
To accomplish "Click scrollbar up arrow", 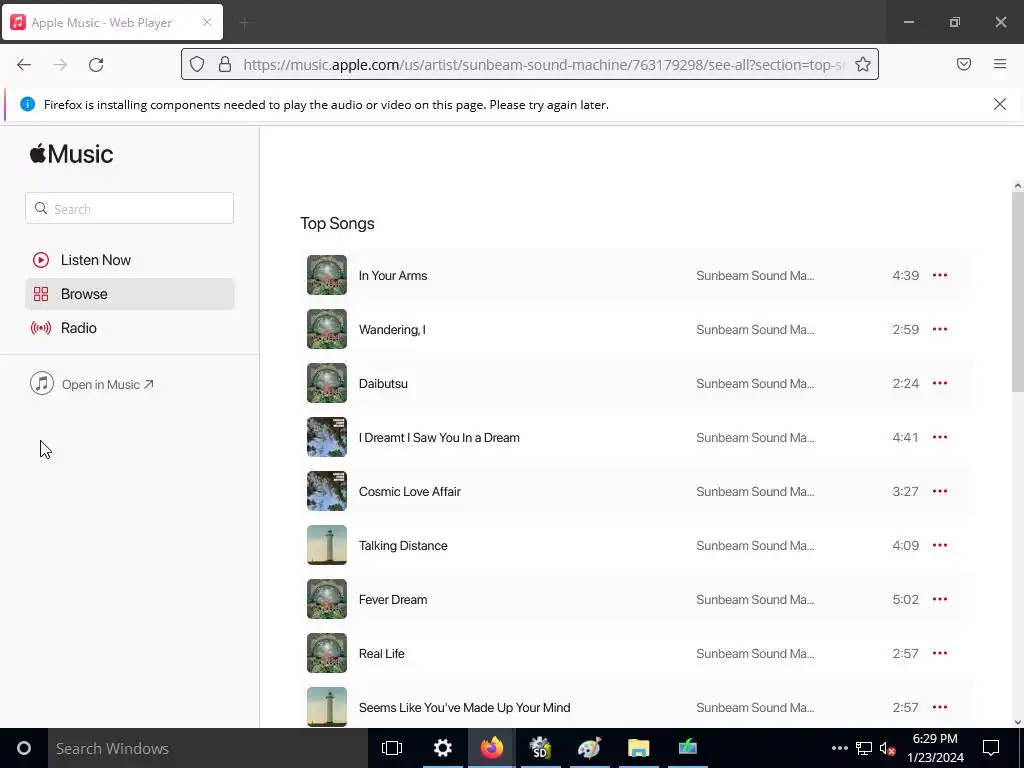I will 1017,186.
